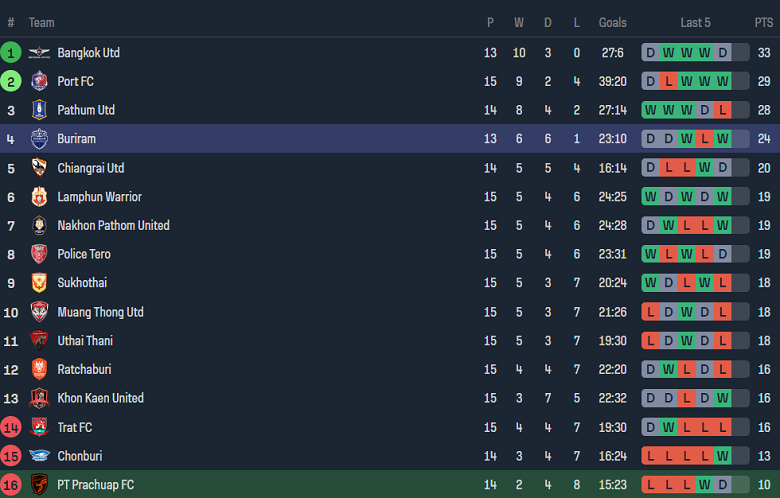Sort table by PTS column header
Image resolution: width=780 pixels, height=498 pixels.
click(x=764, y=22)
